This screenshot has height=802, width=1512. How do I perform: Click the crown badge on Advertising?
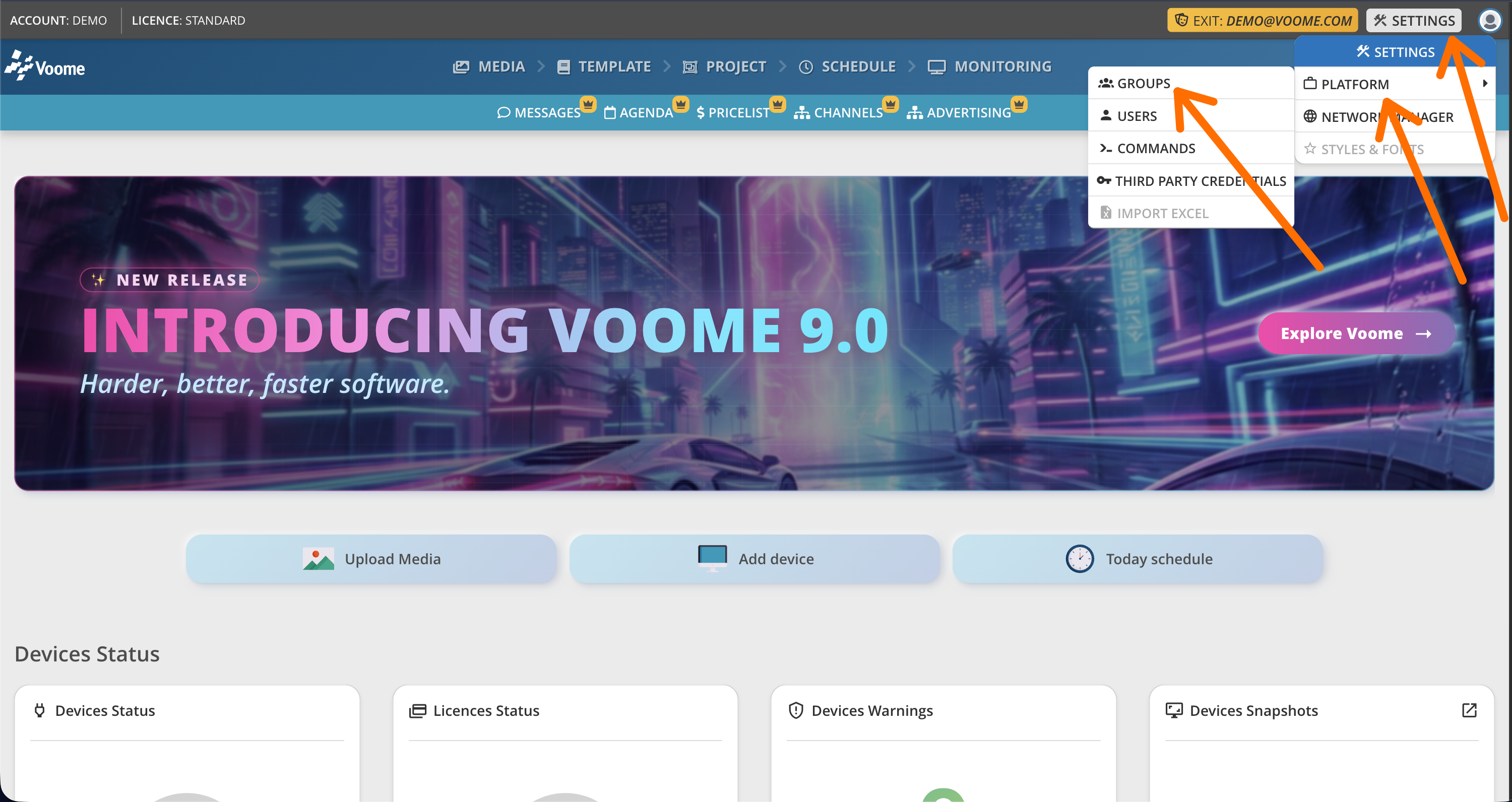tap(1019, 104)
